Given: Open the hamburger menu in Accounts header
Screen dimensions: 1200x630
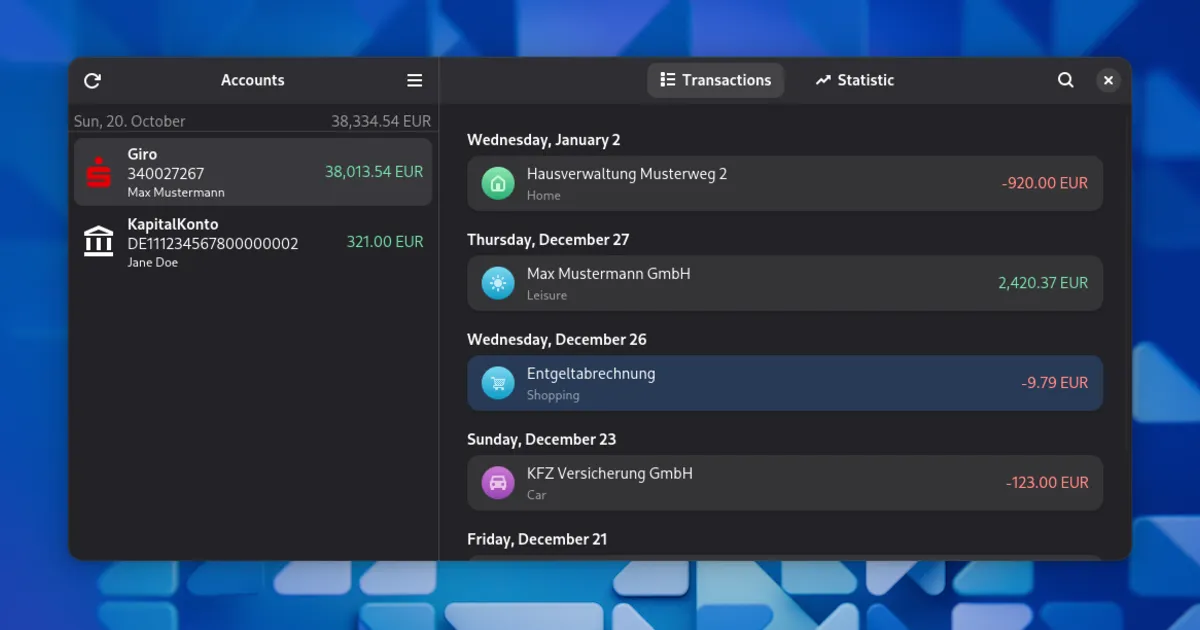Looking at the screenshot, I should point(414,81).
